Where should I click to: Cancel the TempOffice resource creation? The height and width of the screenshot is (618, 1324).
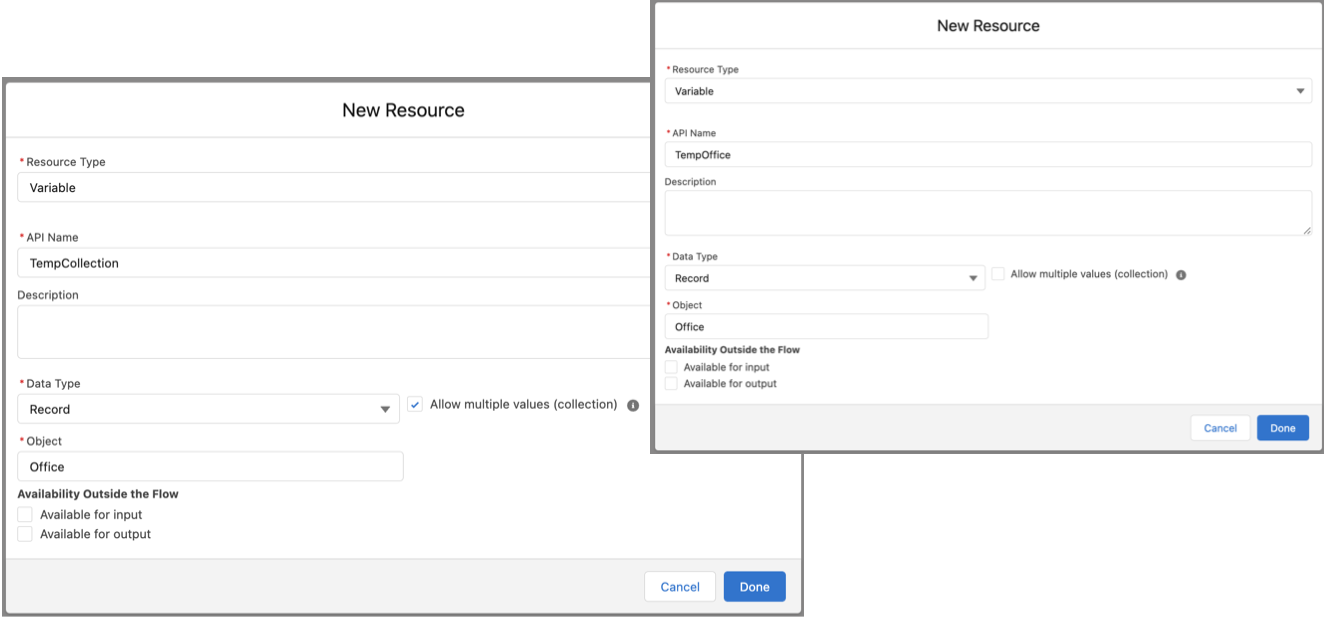1220,427
